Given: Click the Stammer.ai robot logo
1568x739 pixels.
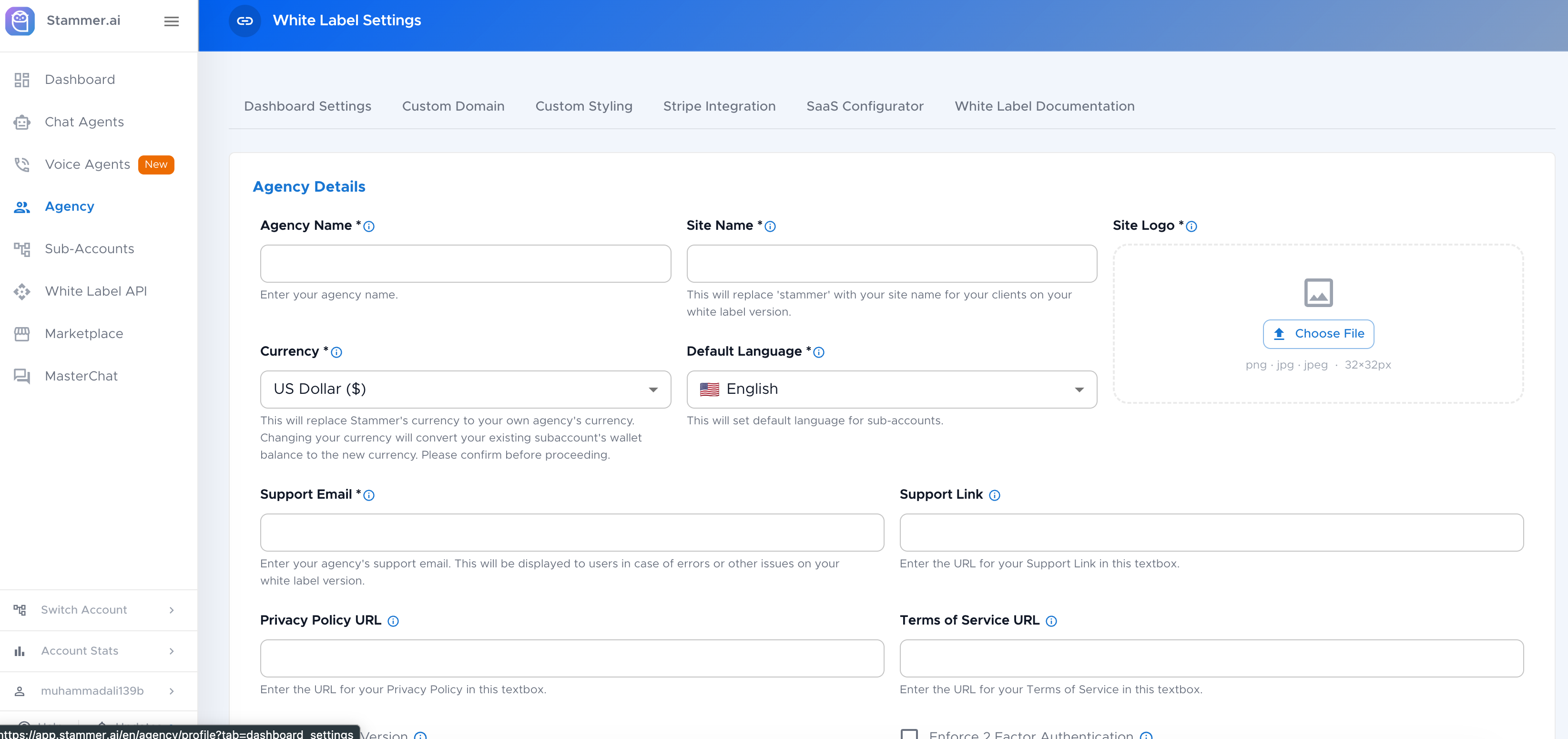Looking at the screenshot, I should (20, 21).
